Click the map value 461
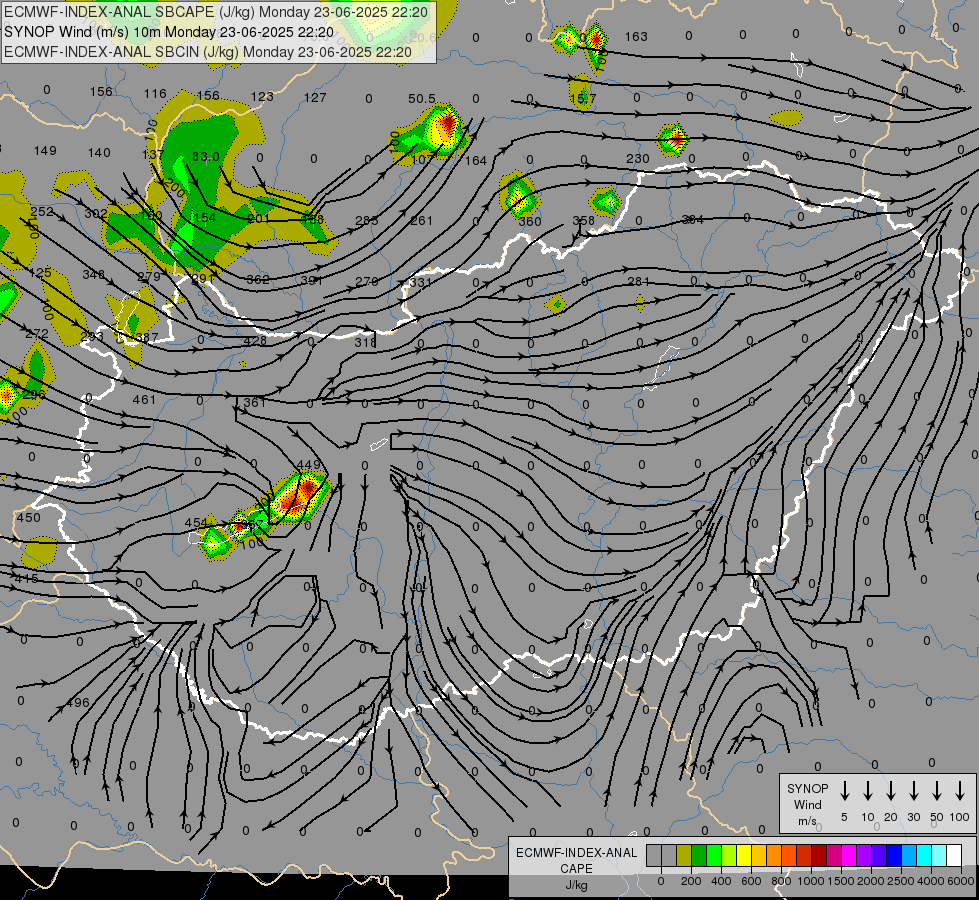 point(144,399)
